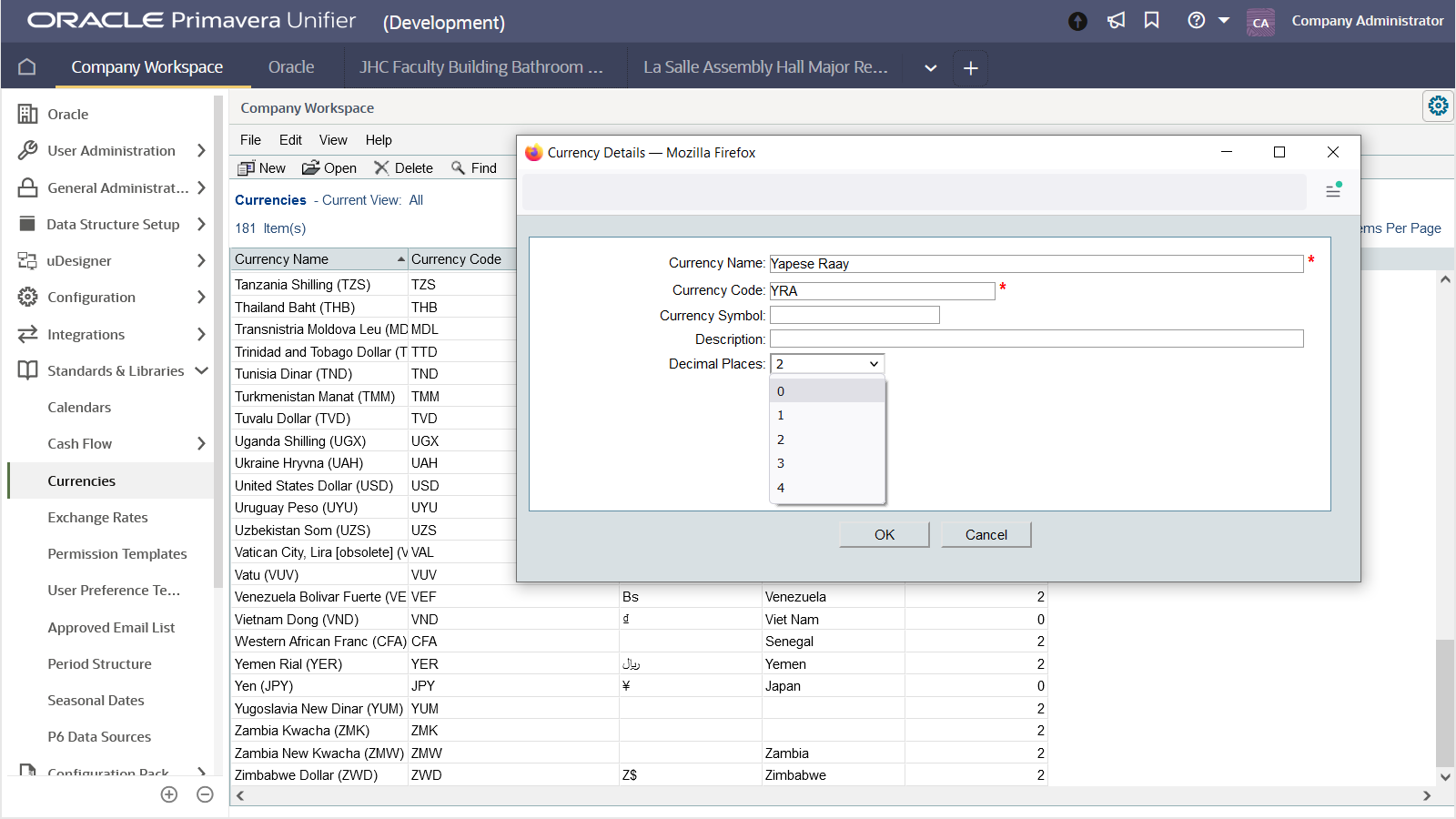Switch to the Oracle tab

(x=291, y=67)
